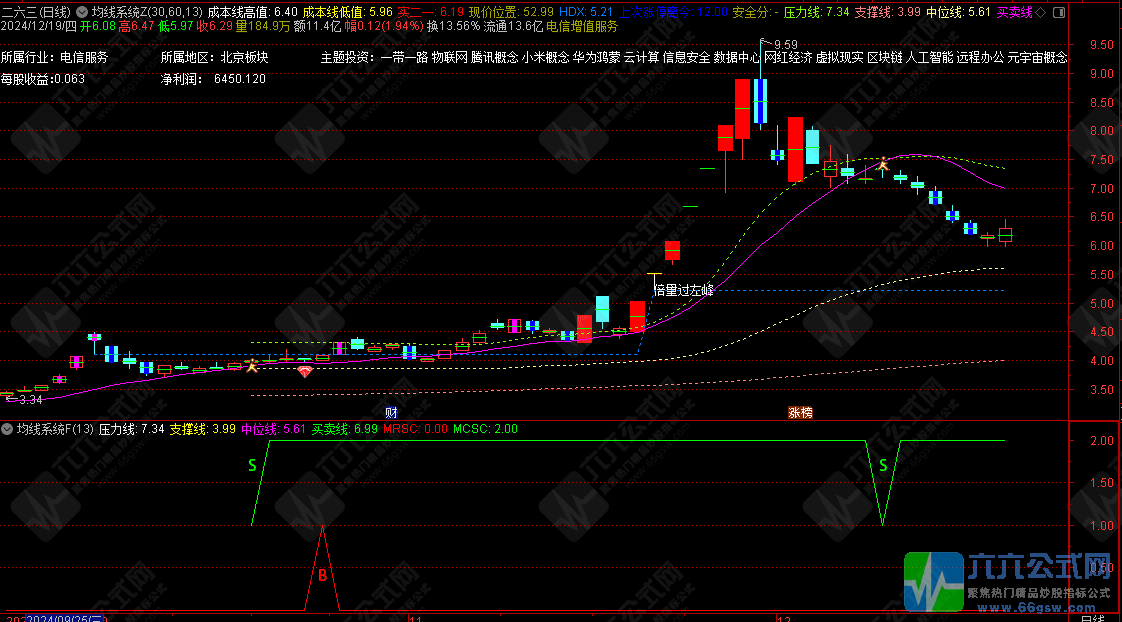Click the 财 finance marker icon
The image size is (1122, 622).
coord(392,412)
